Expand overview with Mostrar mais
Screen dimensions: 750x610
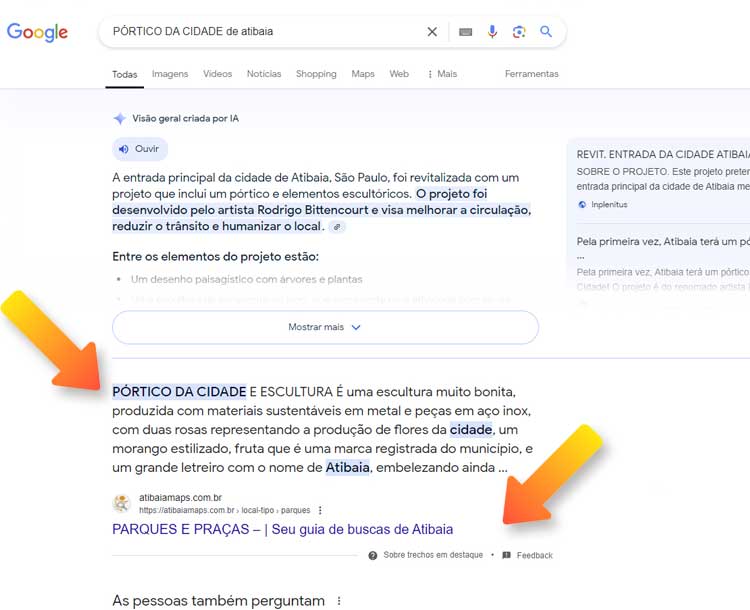pos(325,327)
